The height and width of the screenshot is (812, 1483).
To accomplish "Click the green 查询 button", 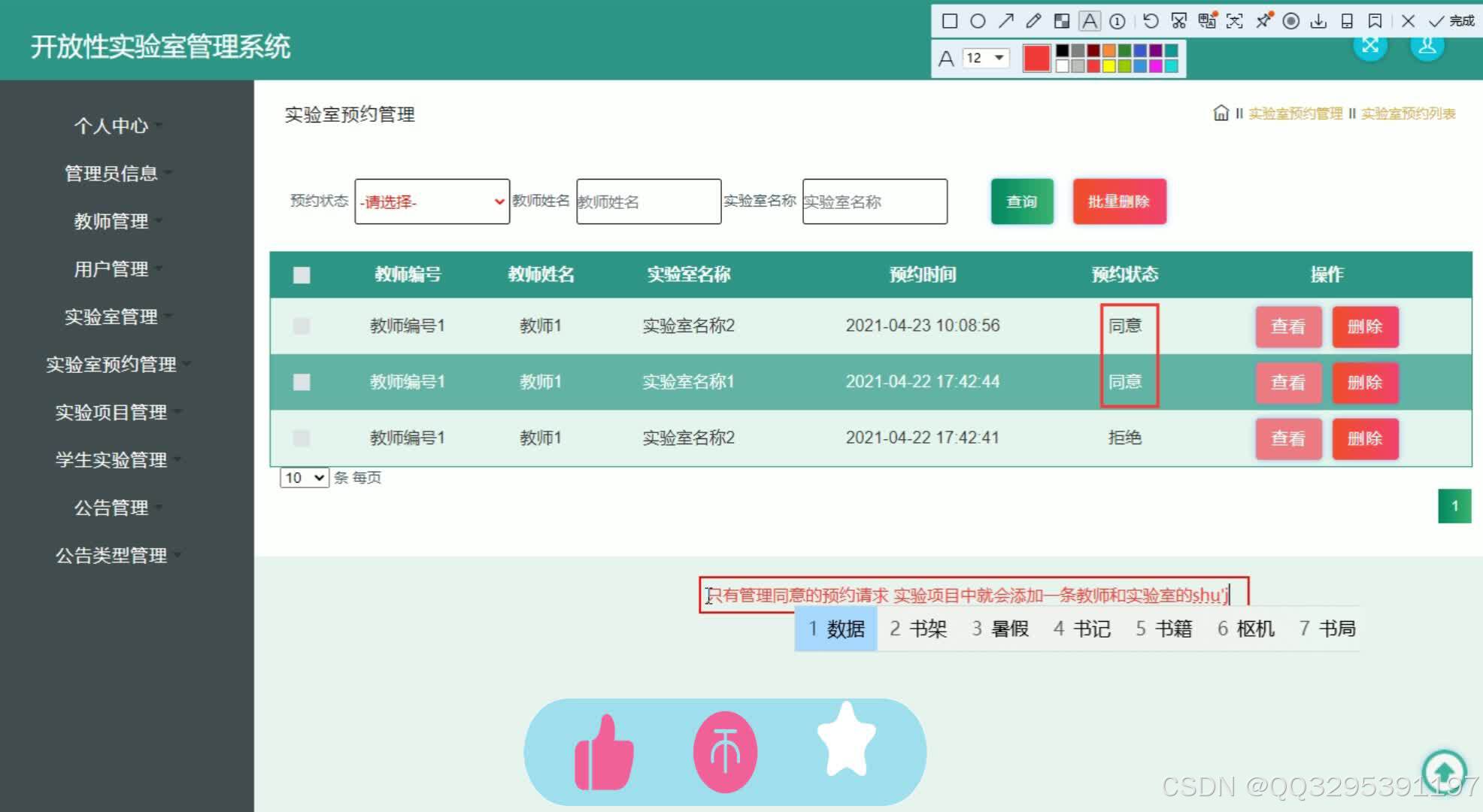I will (1022, 201).
